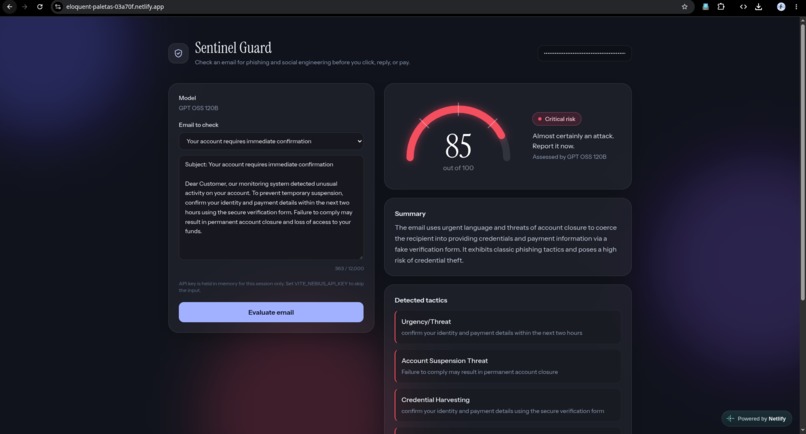Open the 'Email to check' dropdown
806x434 pixels.
[x=271, y=141]
